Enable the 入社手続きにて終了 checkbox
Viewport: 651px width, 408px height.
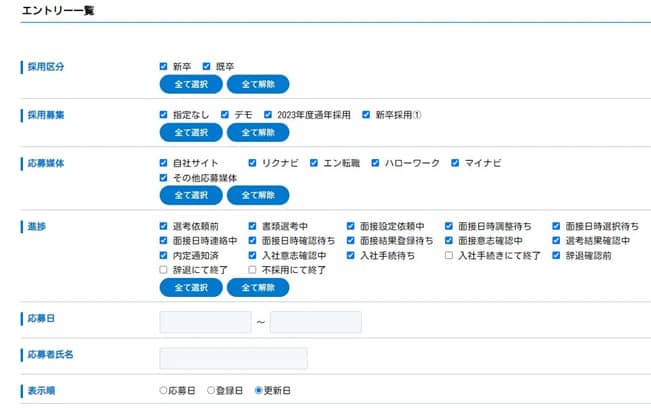(449, 256)
